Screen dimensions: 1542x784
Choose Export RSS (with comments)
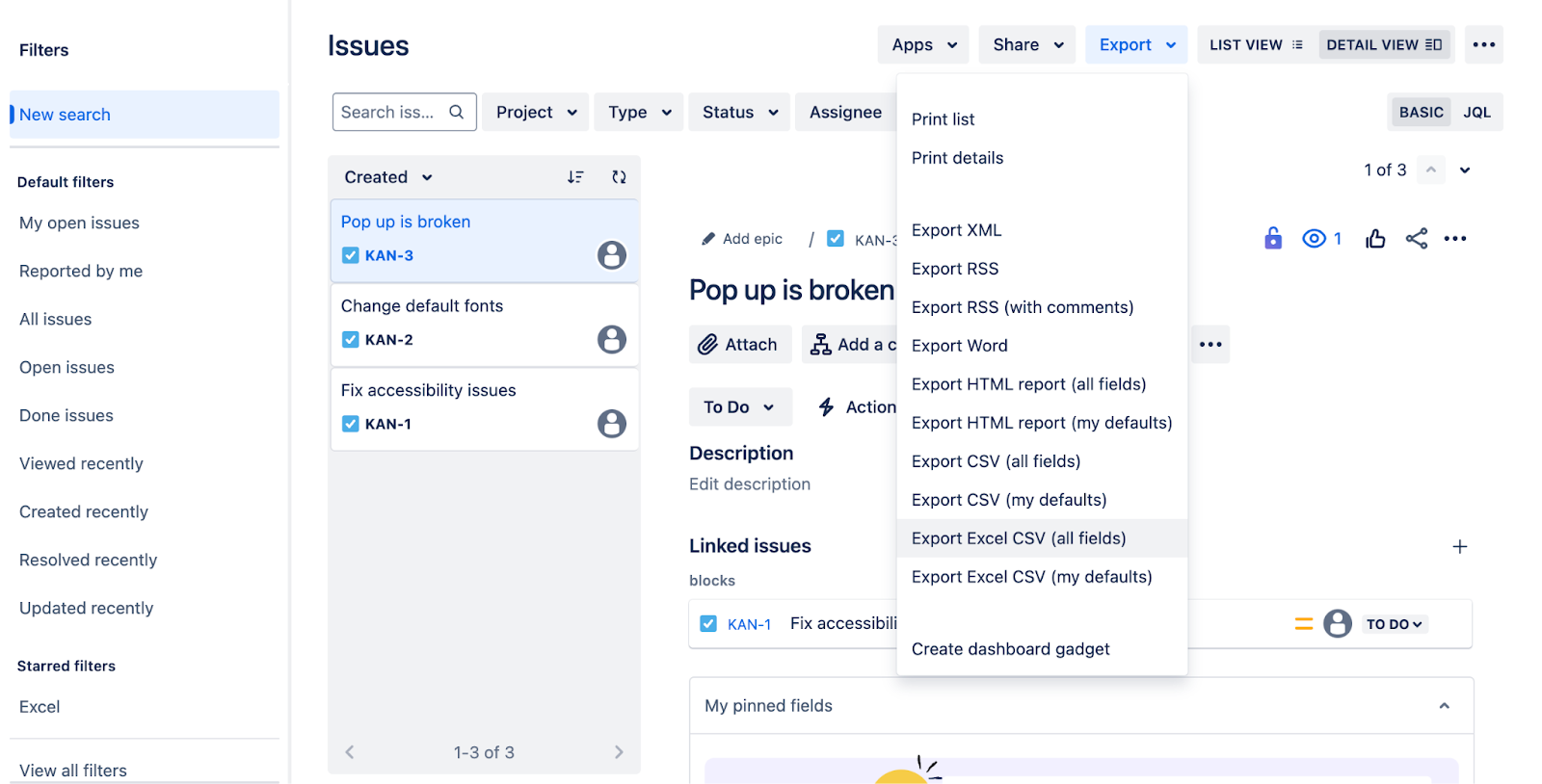coord(1042,307)
